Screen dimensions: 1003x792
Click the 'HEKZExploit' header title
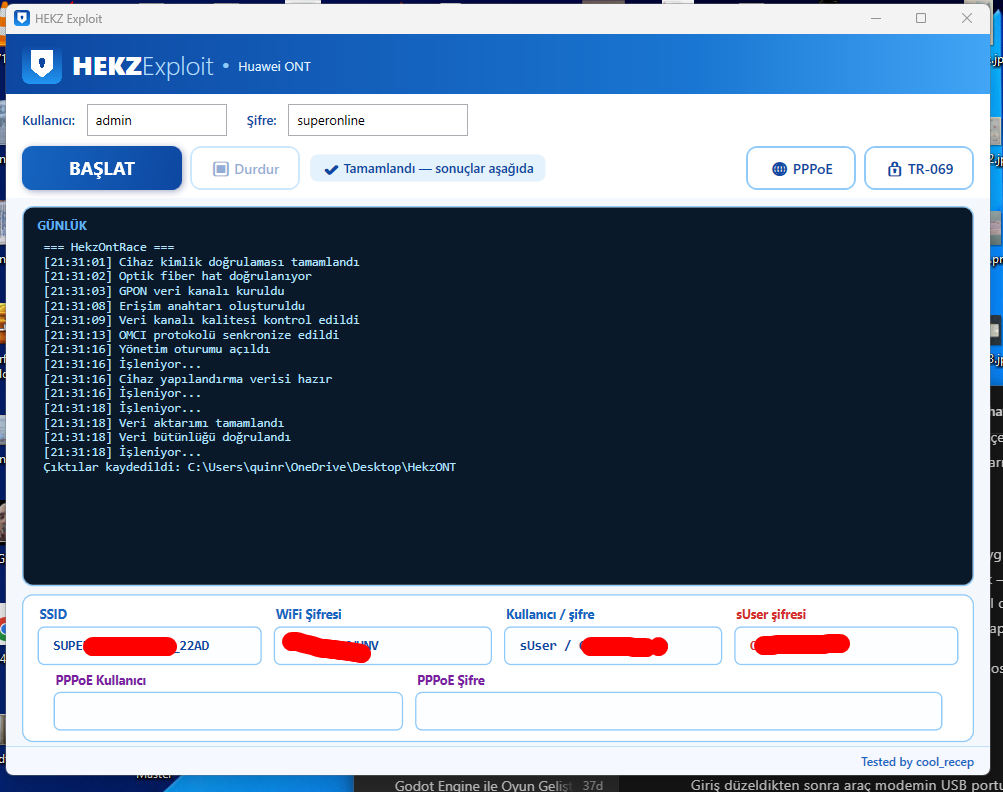tap(143, 66)
